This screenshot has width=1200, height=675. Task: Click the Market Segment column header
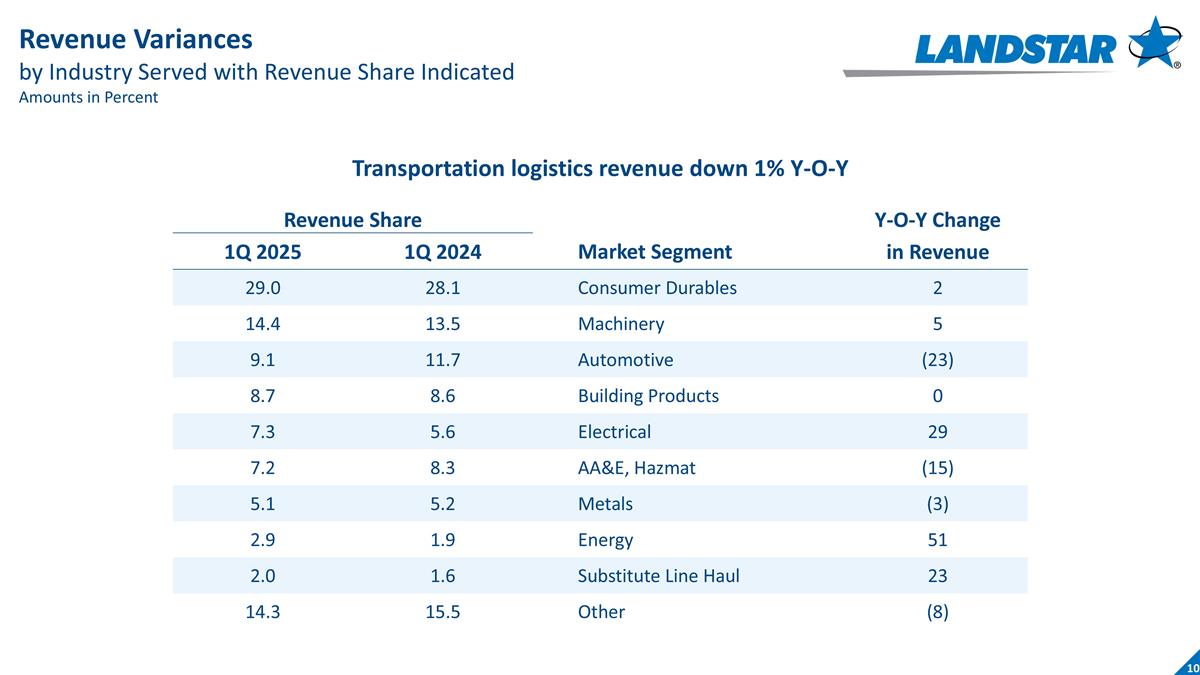[654, 252]
